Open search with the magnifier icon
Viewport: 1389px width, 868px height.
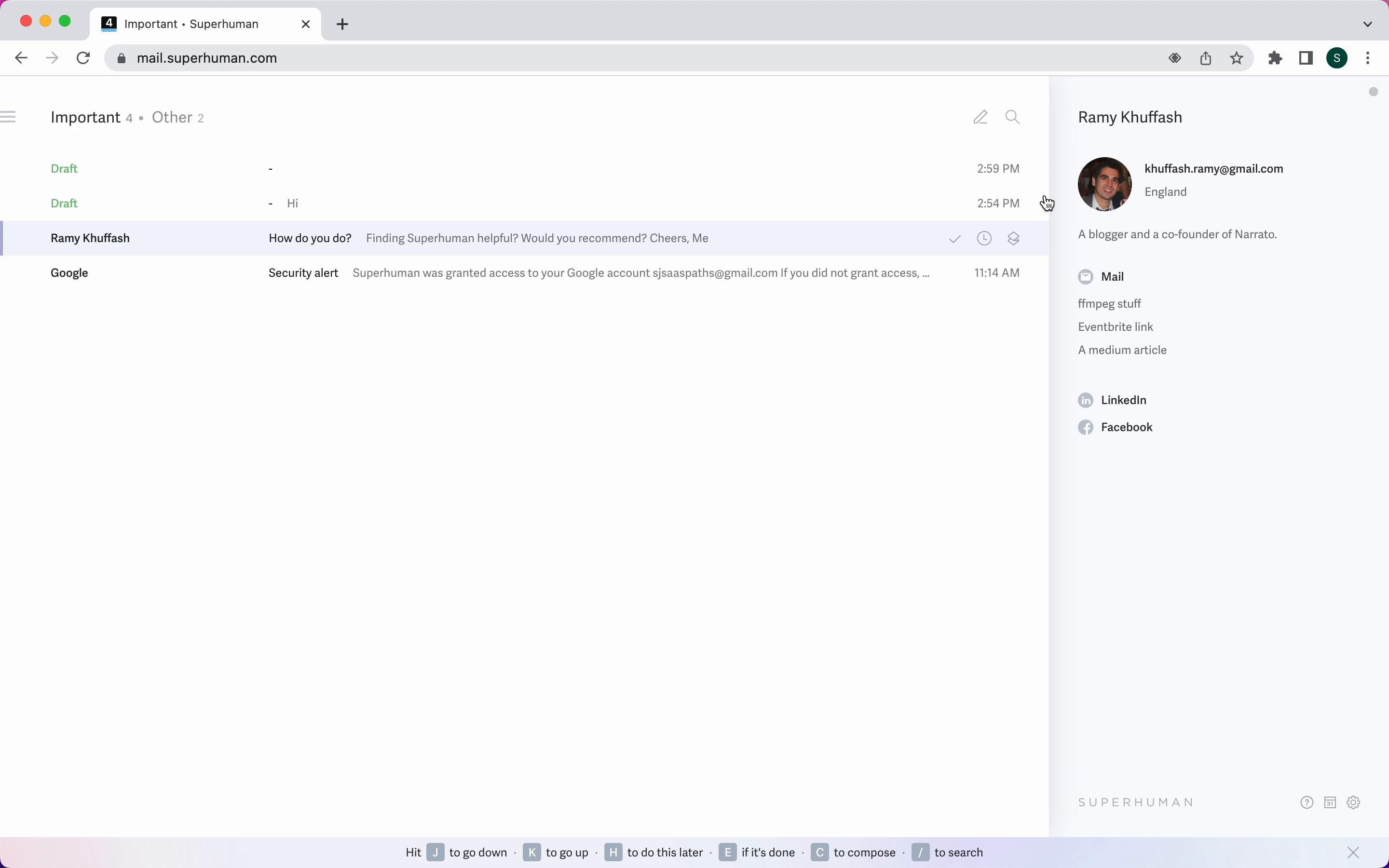pos(1012,117)
